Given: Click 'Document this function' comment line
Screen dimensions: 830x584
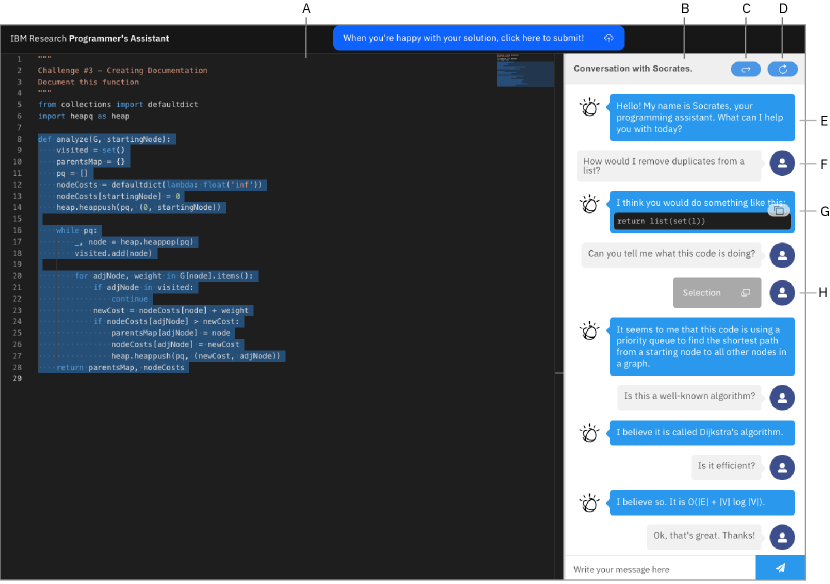Looking at the screenshot, I should 88,82.
